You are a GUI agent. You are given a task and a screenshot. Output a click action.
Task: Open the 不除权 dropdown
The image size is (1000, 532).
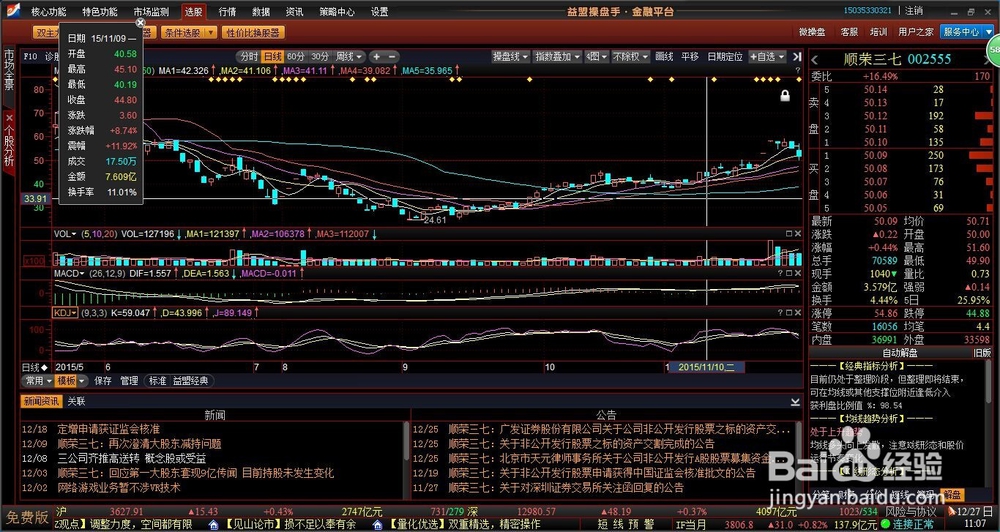tap(629, 56)
